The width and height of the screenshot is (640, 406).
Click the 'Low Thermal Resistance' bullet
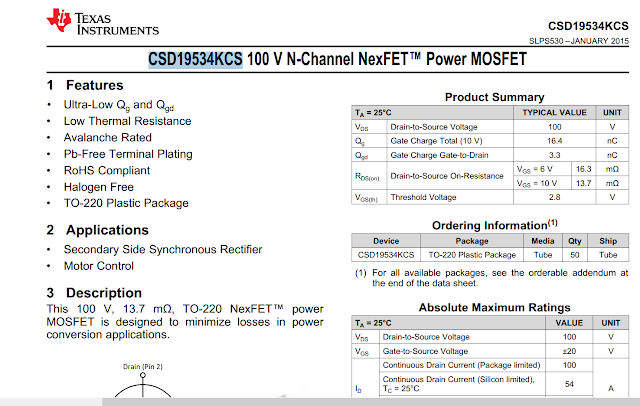[127, 121]
